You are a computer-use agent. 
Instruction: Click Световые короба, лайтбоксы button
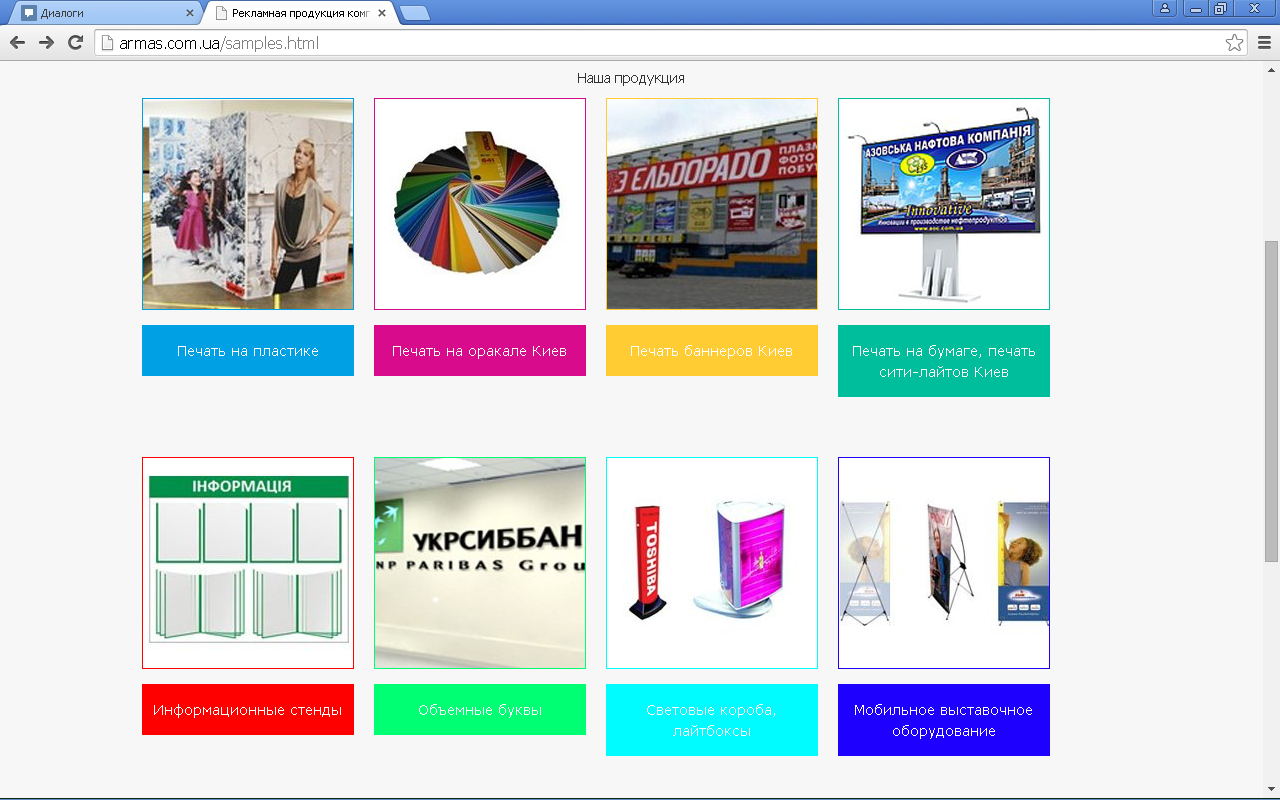point(712,720)
